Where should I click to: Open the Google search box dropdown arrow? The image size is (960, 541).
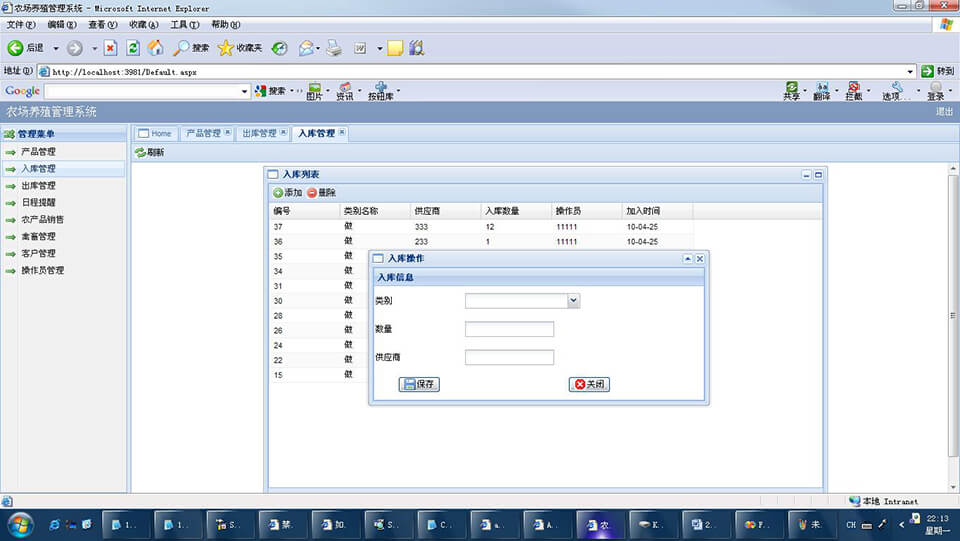[244, 91]
